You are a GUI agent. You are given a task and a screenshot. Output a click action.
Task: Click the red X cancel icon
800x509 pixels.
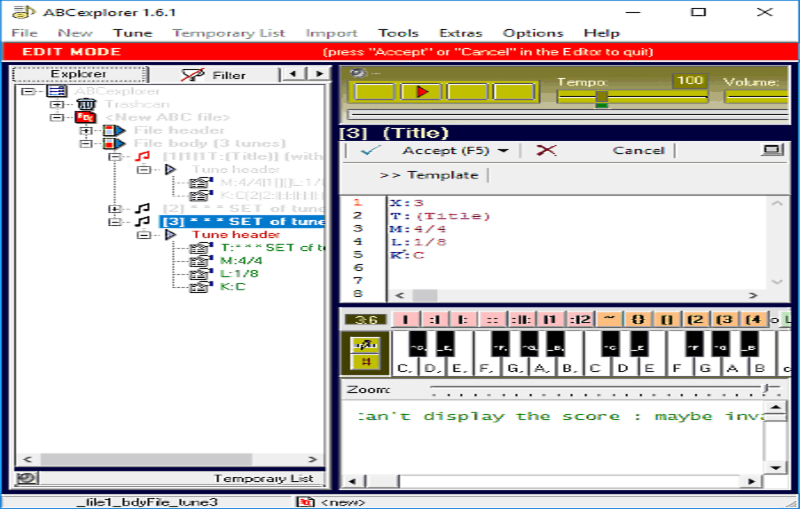[546, 150]
